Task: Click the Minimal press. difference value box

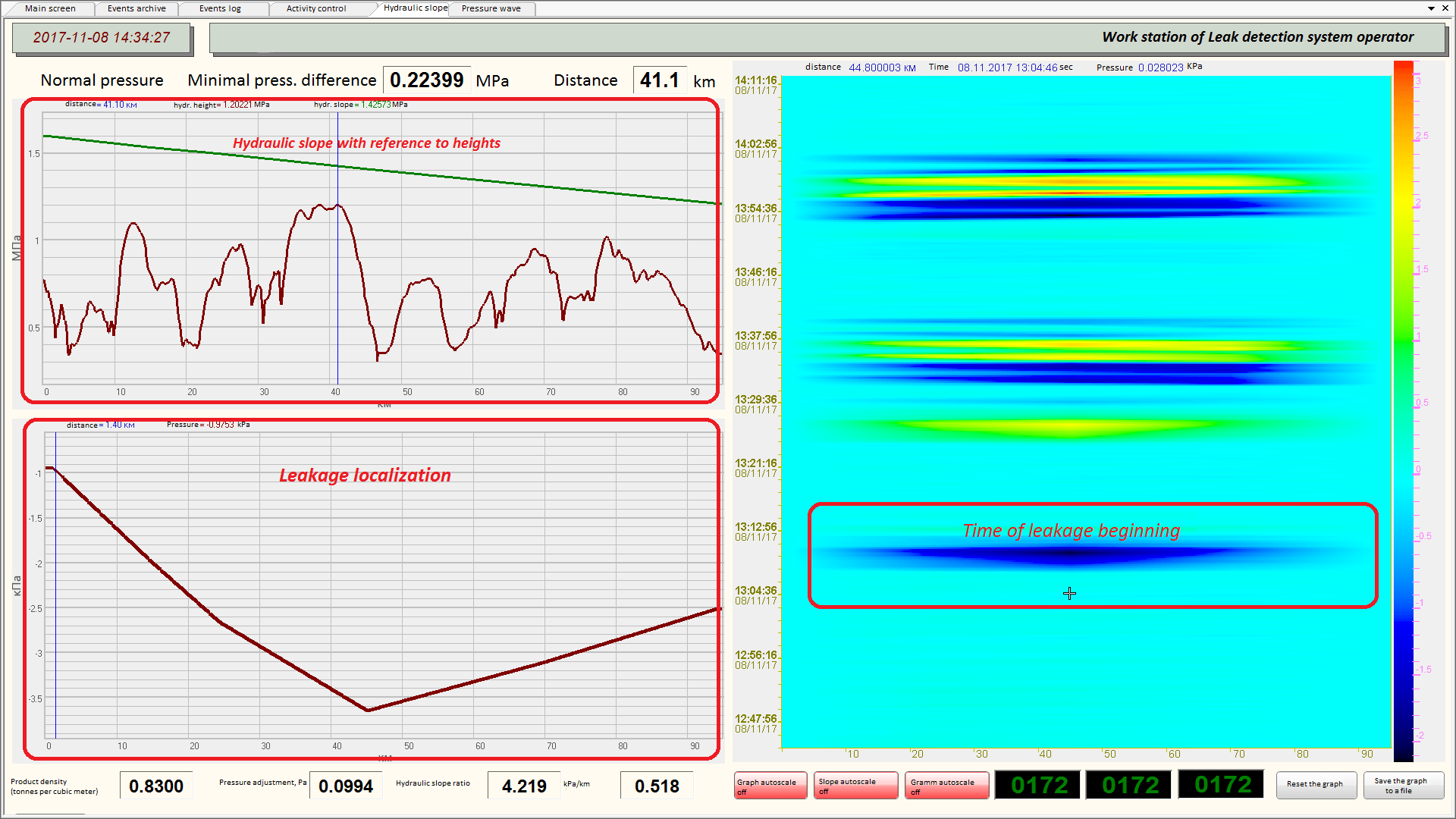Action: [426, 80]
